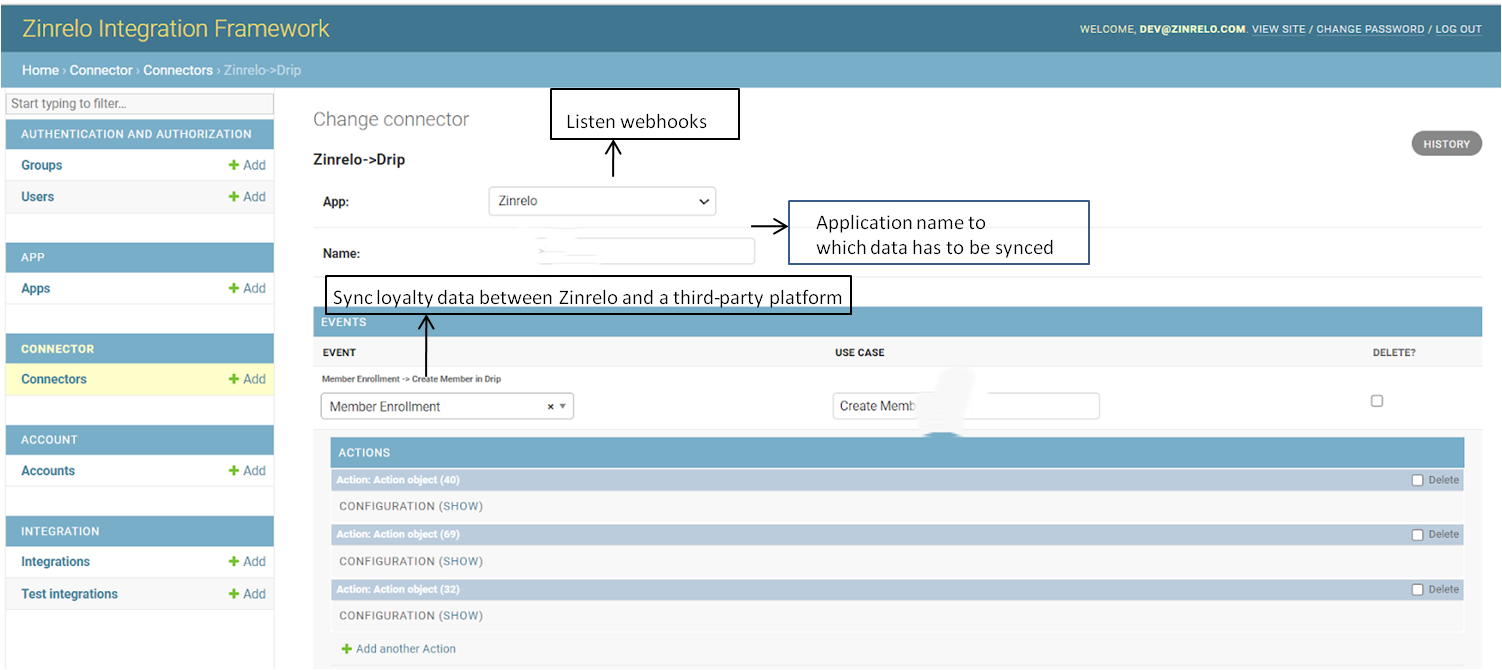
Task: Go to Connector breadcrumb
Action: click(x=101, y=70)
